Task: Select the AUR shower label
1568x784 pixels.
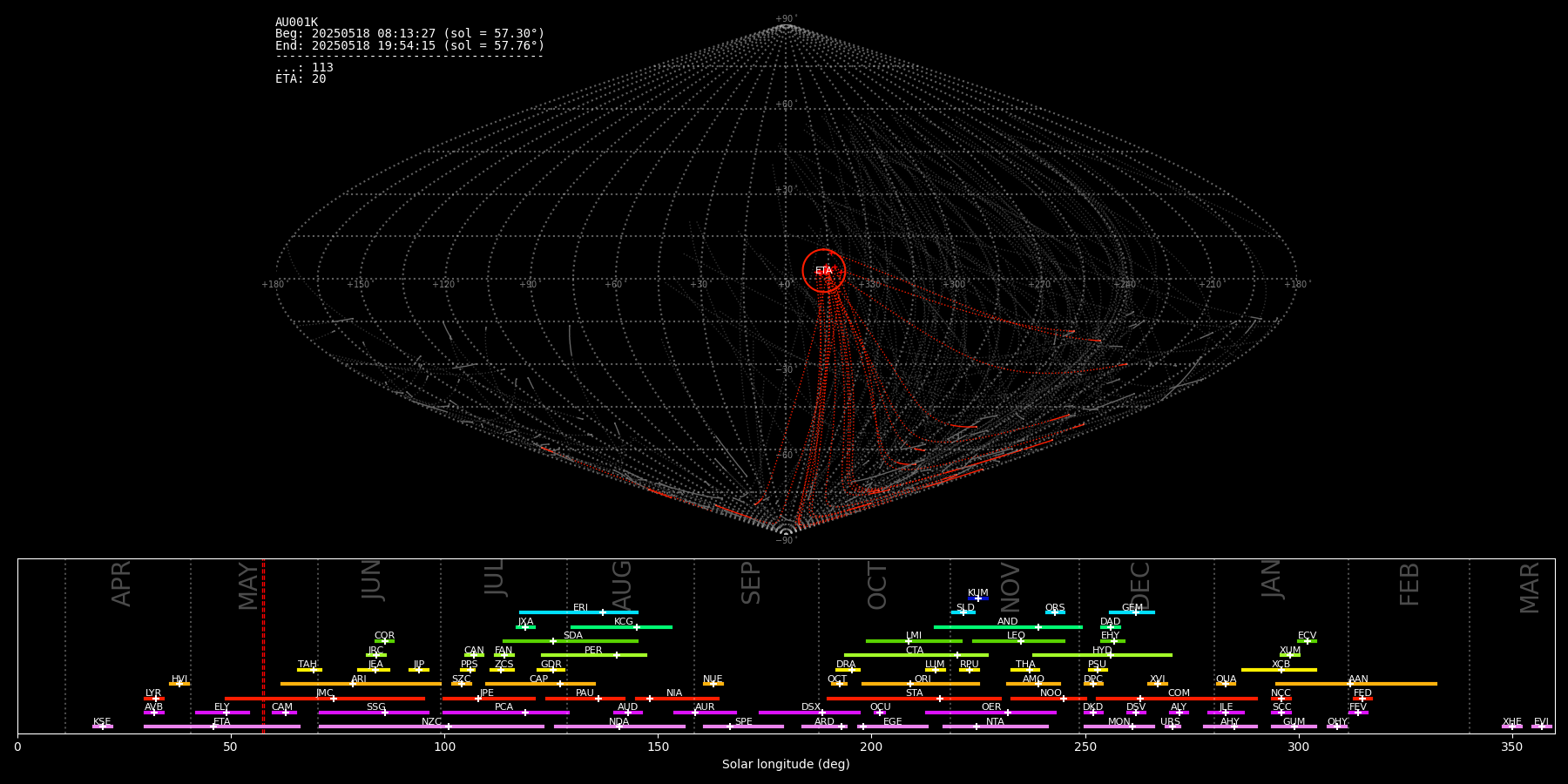Action: (x=705, y=706)
